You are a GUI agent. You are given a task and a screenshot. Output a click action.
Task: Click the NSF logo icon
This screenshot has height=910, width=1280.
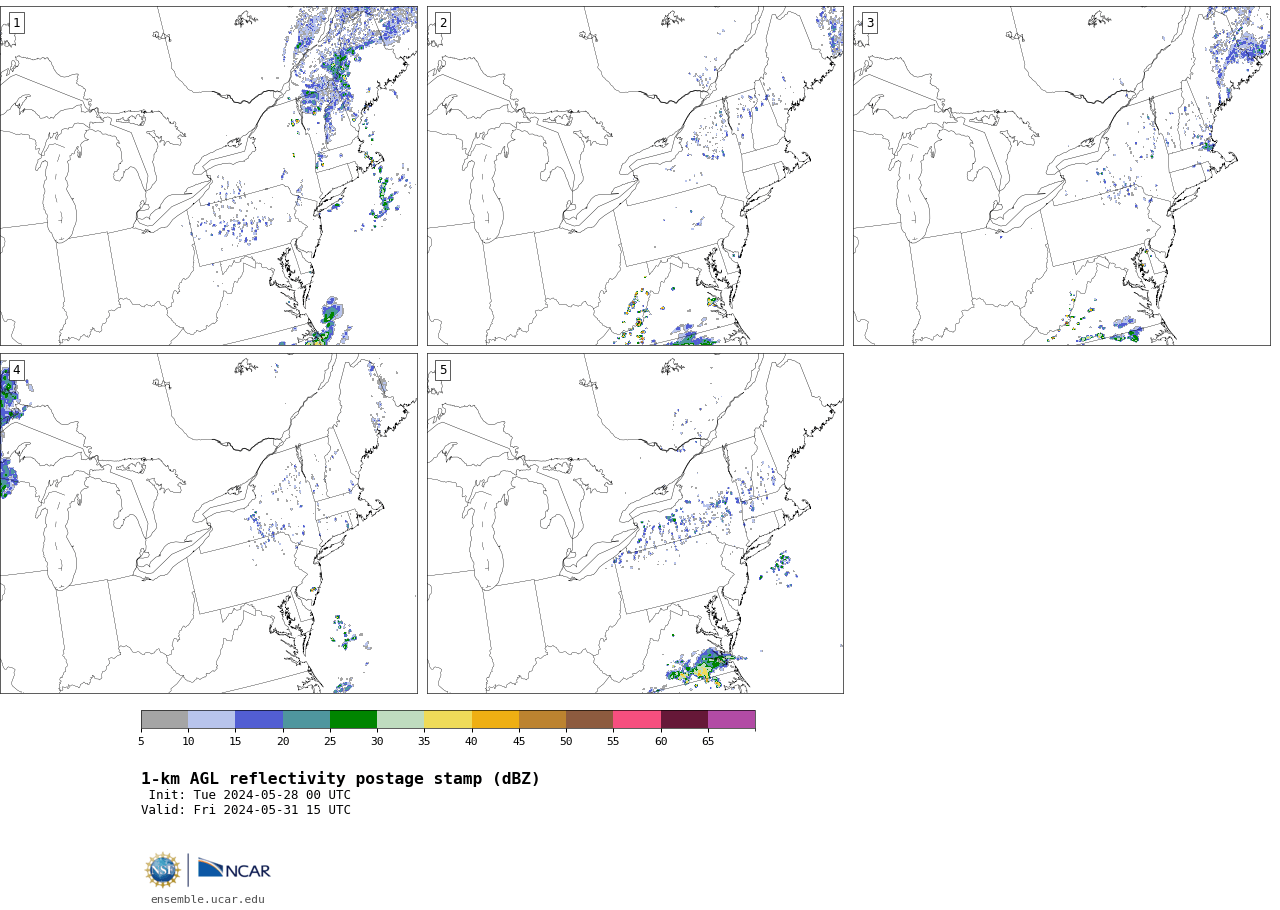(163, 870)
